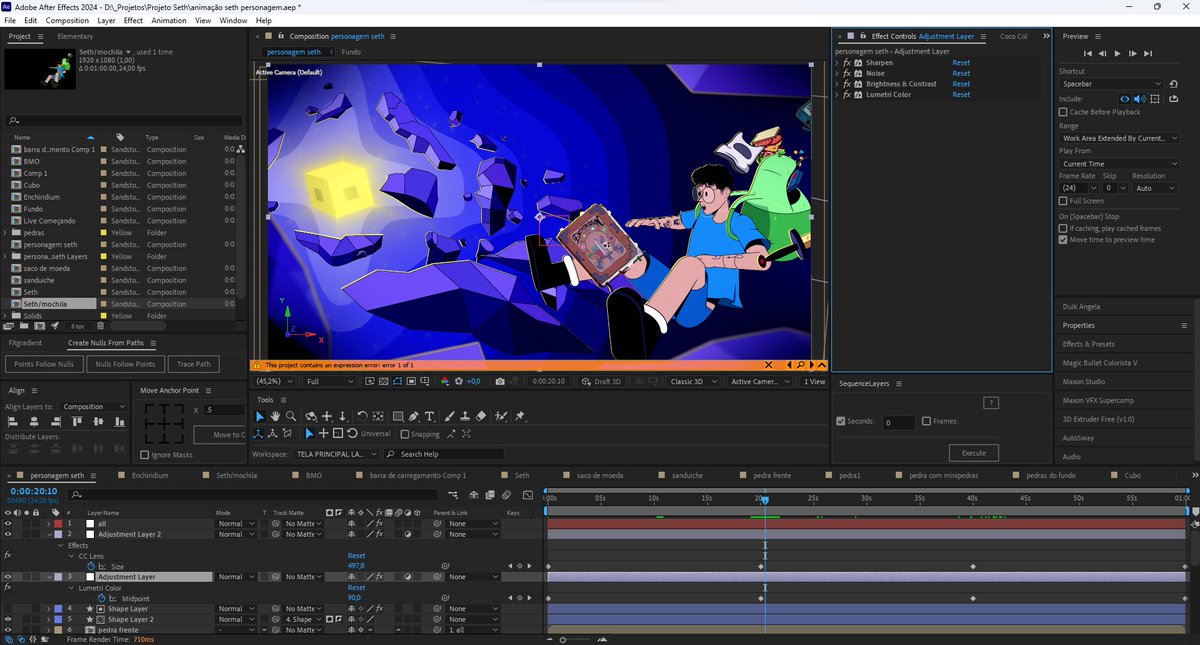The width and height of the screenshot is (1200, 645).
Task: Click the Play button in Preview
Action: pyautogui.click(x=1118, y=53)
